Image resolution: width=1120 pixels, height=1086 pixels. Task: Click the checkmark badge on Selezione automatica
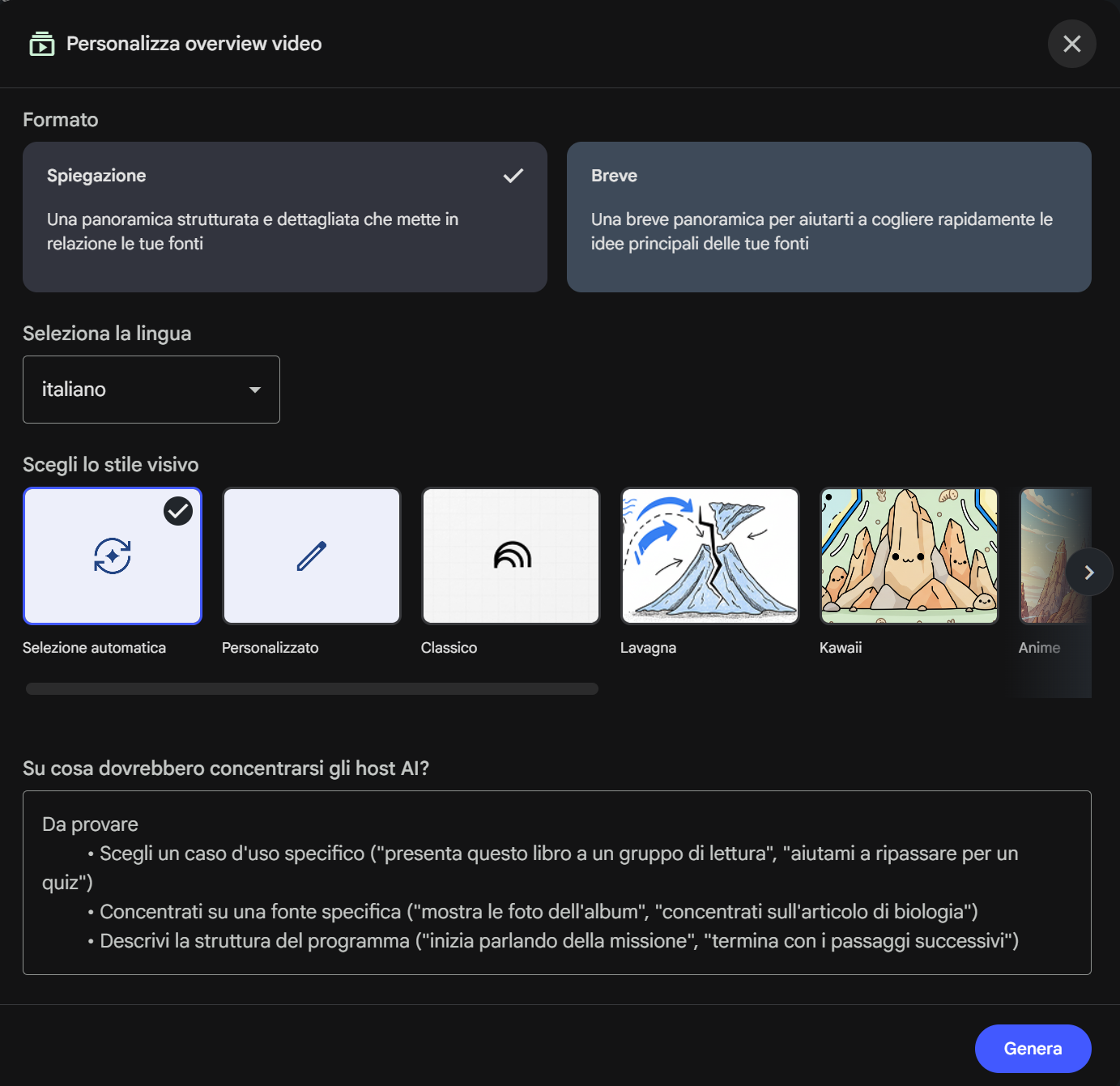point(178,511)
